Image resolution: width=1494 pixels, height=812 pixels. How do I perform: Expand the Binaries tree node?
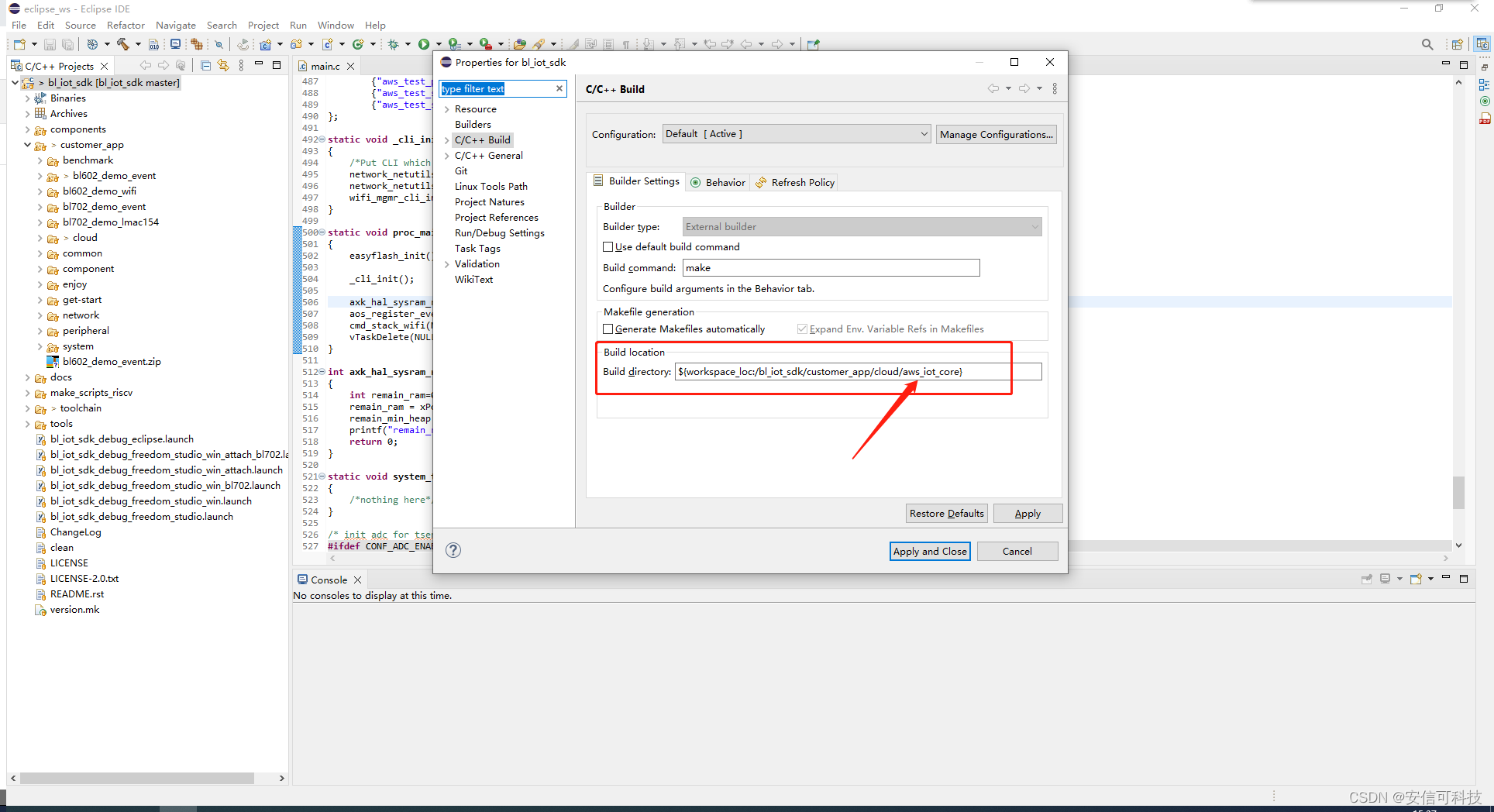27,98
